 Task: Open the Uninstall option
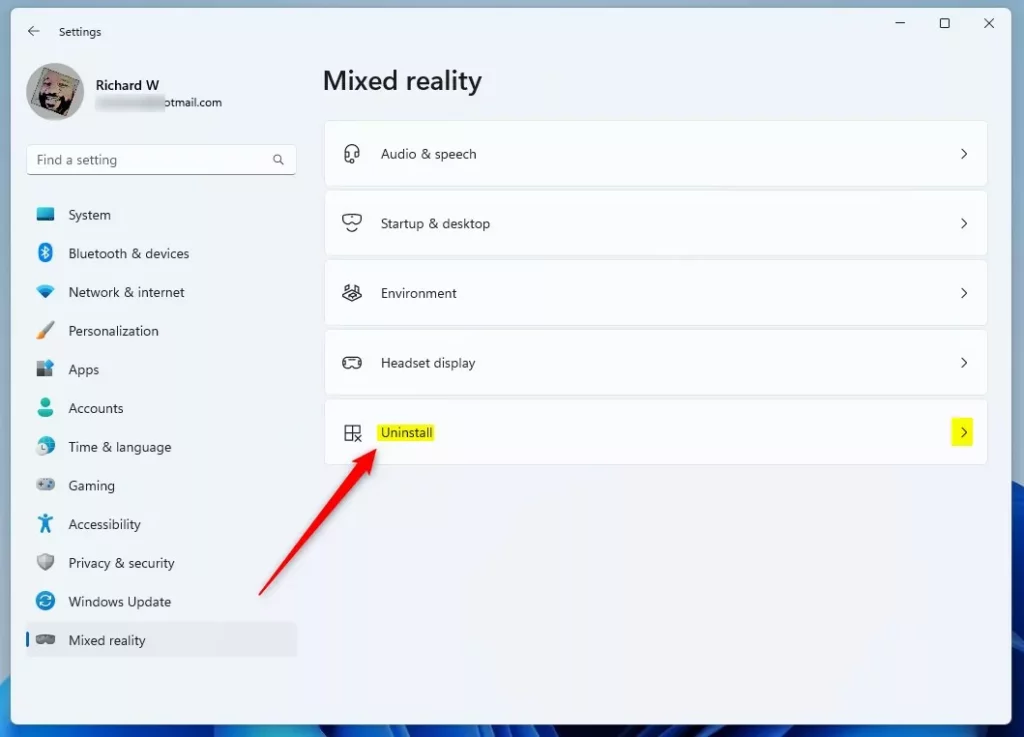(x=656, y=432)
